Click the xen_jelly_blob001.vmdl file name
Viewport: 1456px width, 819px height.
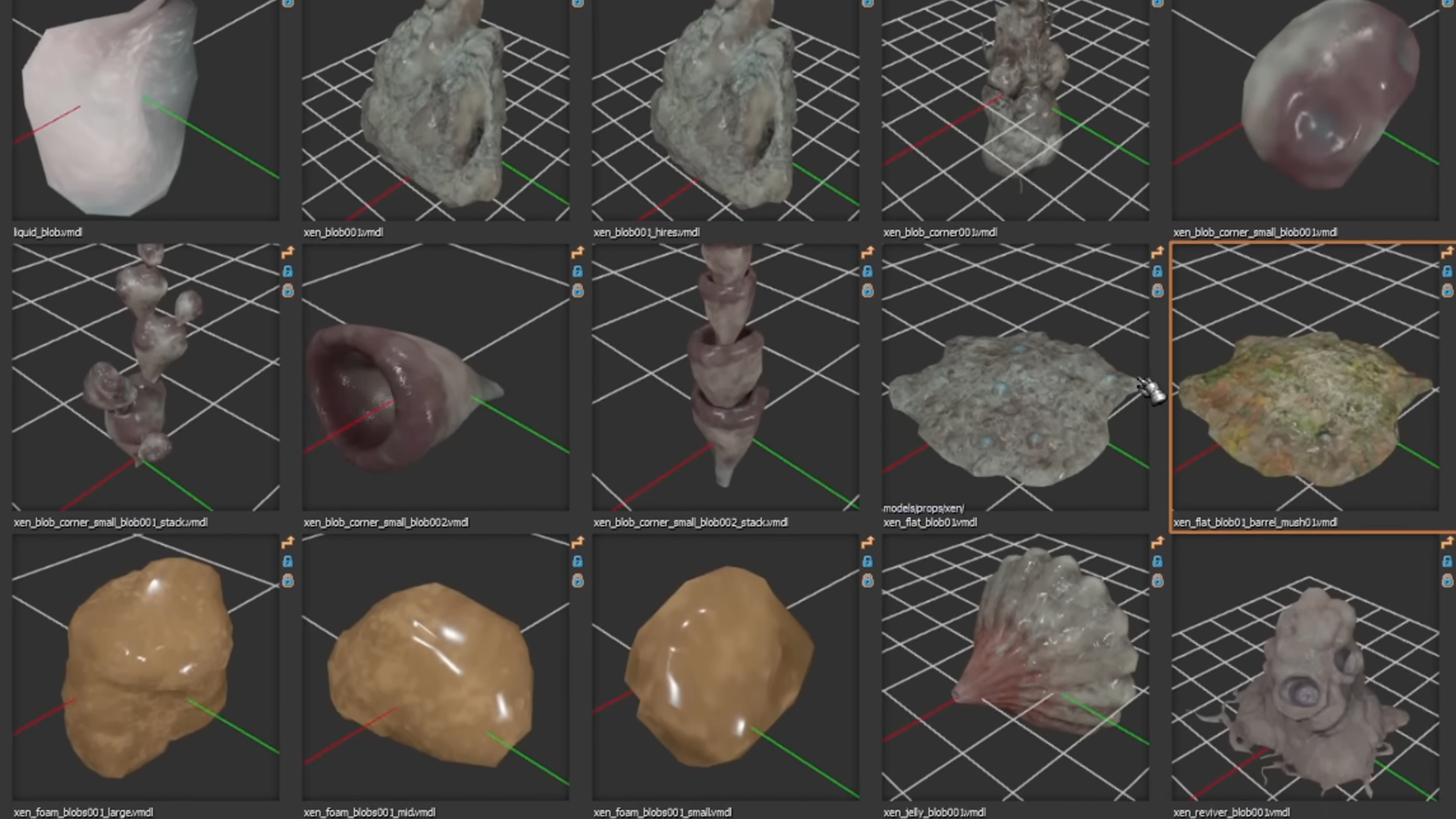point(934,812)
